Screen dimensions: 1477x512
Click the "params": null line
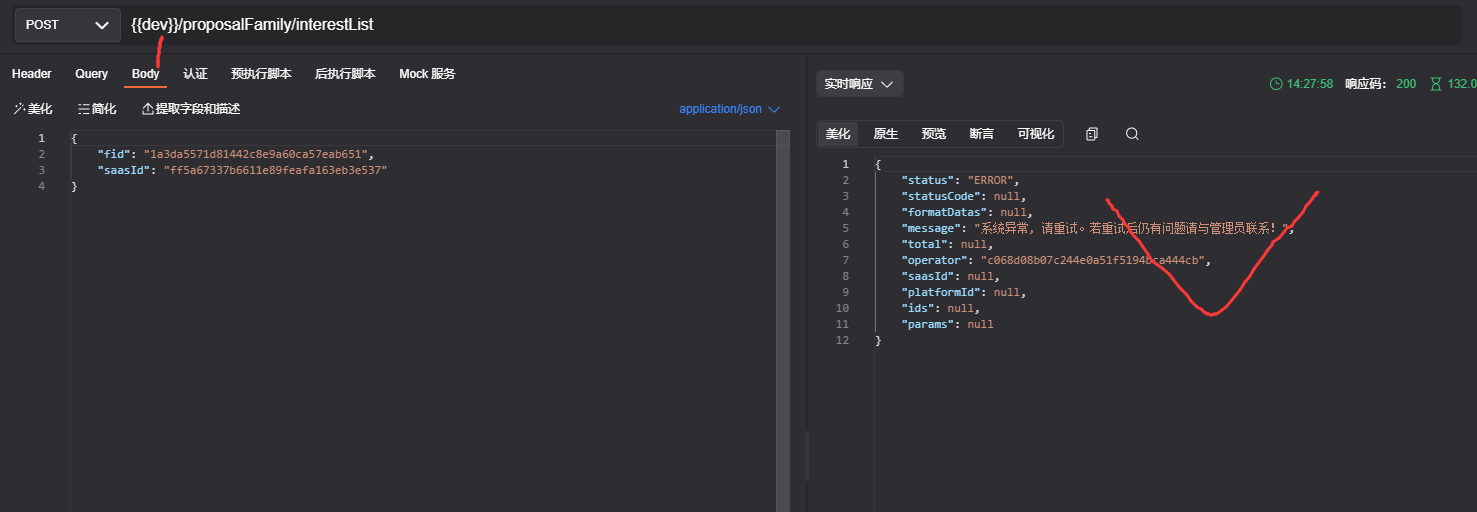(x=947, y=324)
